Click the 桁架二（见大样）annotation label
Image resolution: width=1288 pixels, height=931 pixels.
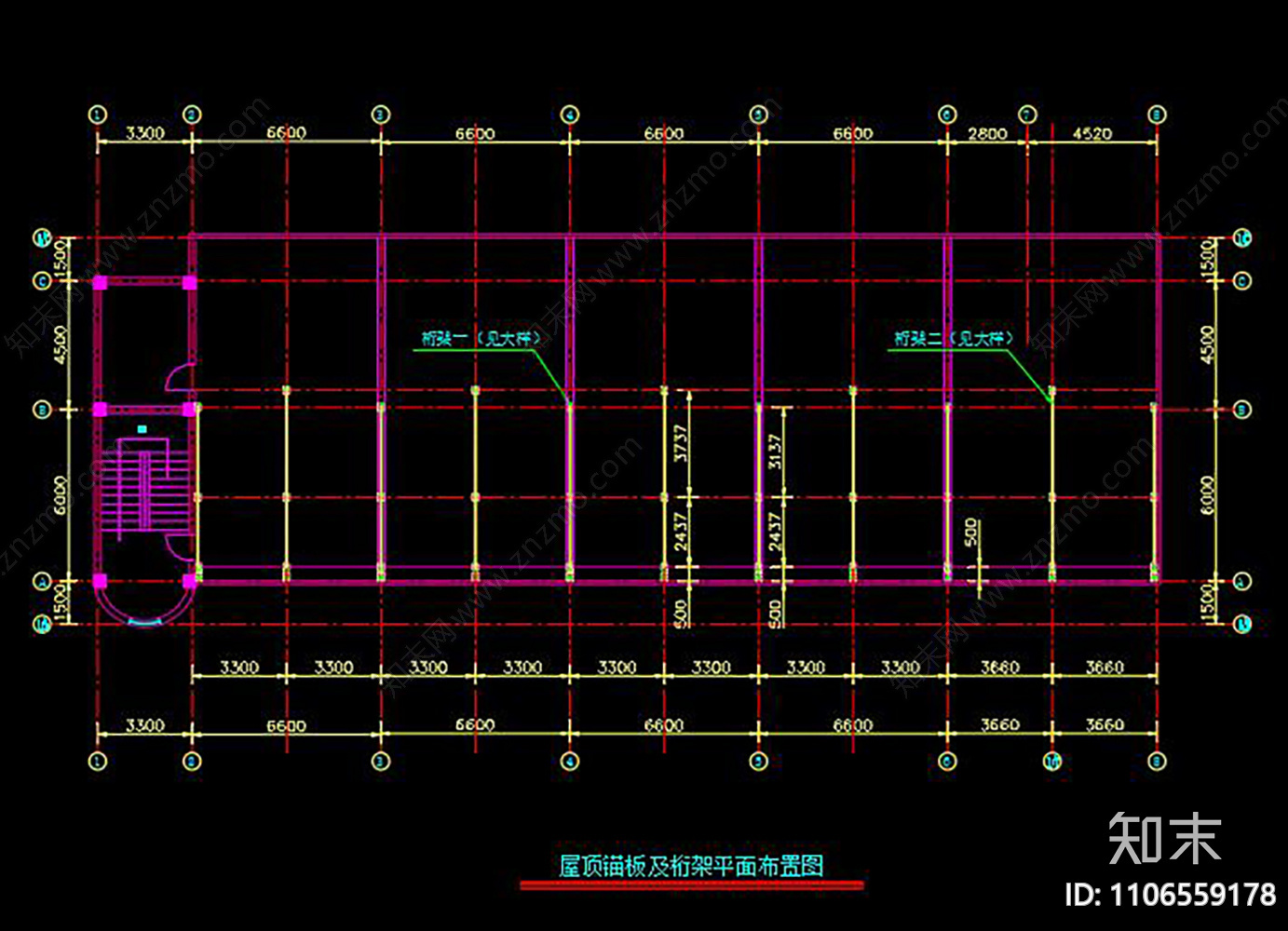click(x=953, y=338)
